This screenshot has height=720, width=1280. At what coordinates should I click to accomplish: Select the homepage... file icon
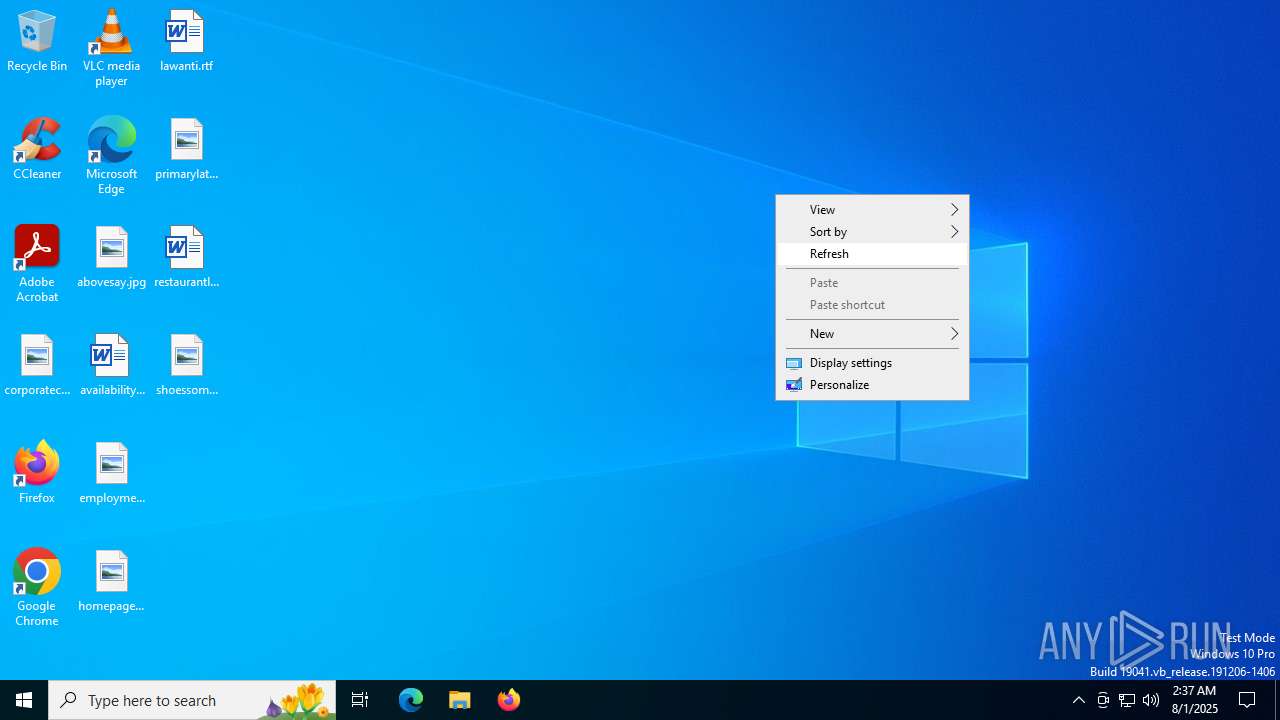pyautogui.click(x=111, y=581)
